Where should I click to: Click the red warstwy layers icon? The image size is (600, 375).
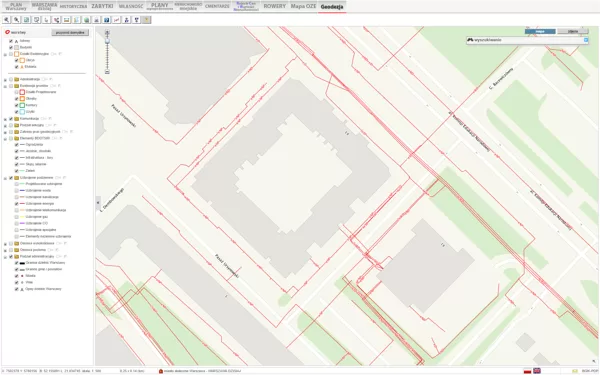point(7,33)
